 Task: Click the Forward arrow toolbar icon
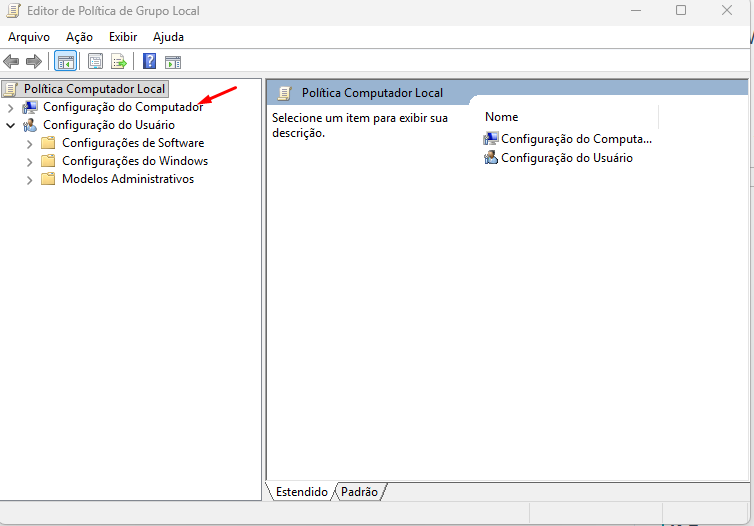pos(33,62)
